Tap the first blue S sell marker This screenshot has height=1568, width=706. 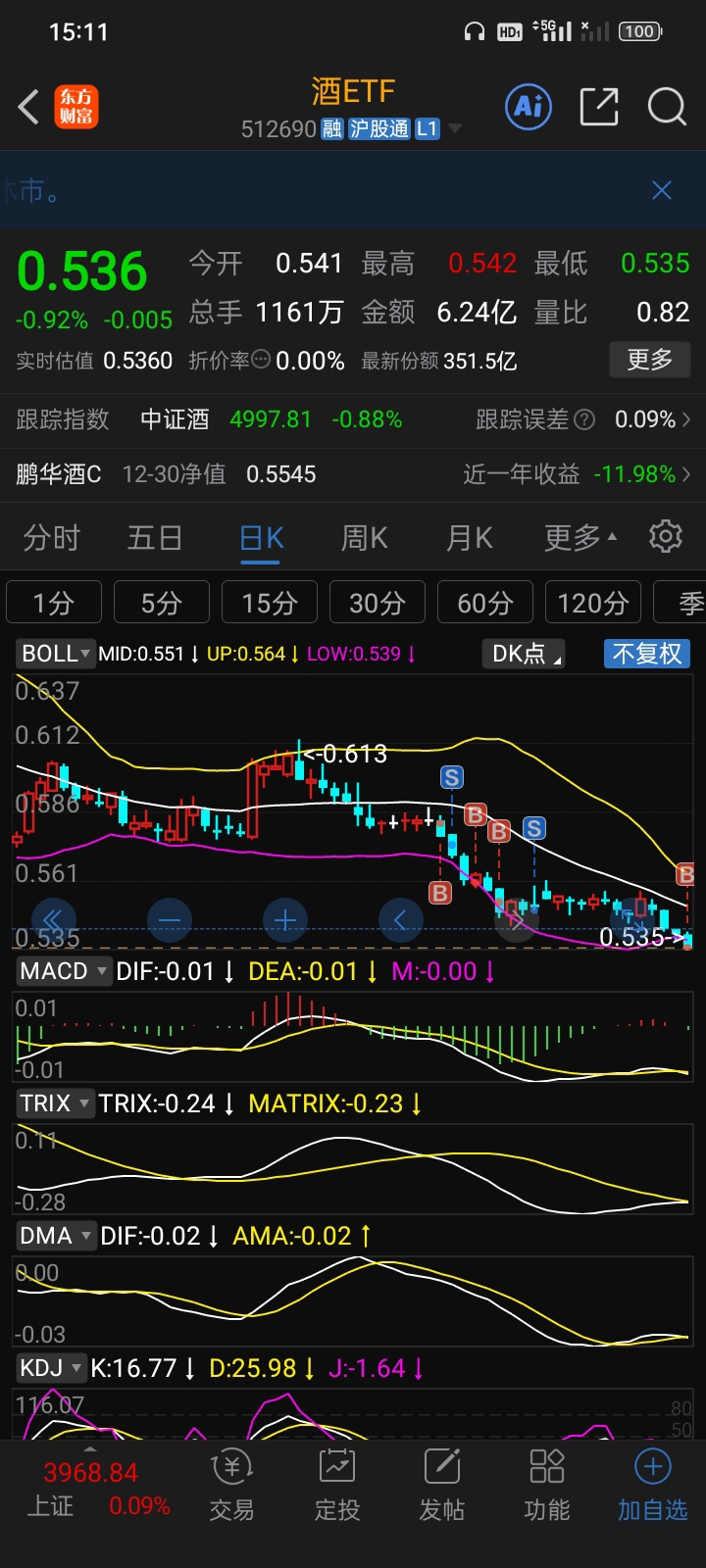point(451,778)
